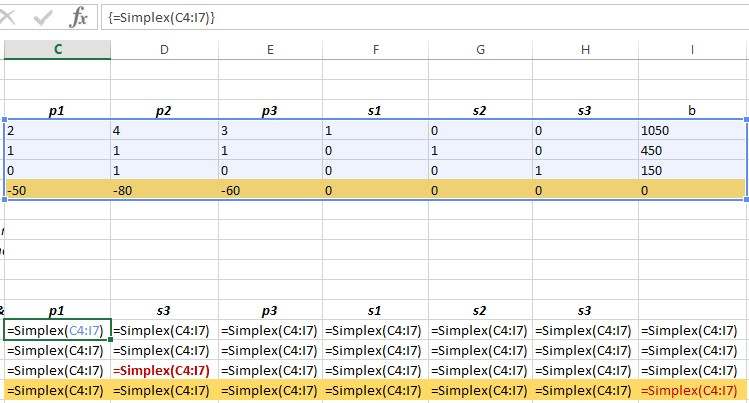Click the cell containing -60

tap(270, 190)
